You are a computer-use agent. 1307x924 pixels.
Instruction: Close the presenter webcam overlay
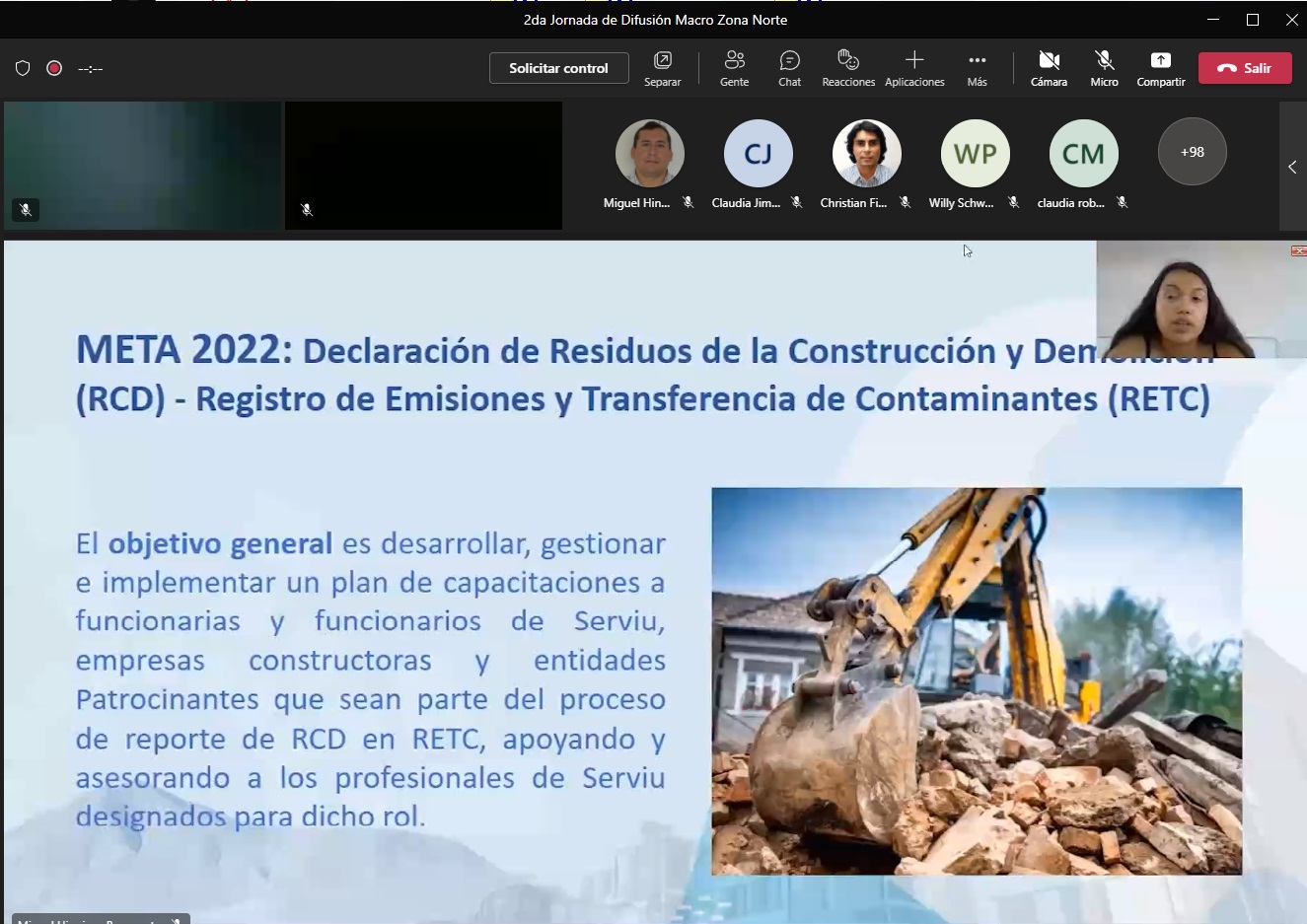pyautogui.click(x=1299, y=250)
